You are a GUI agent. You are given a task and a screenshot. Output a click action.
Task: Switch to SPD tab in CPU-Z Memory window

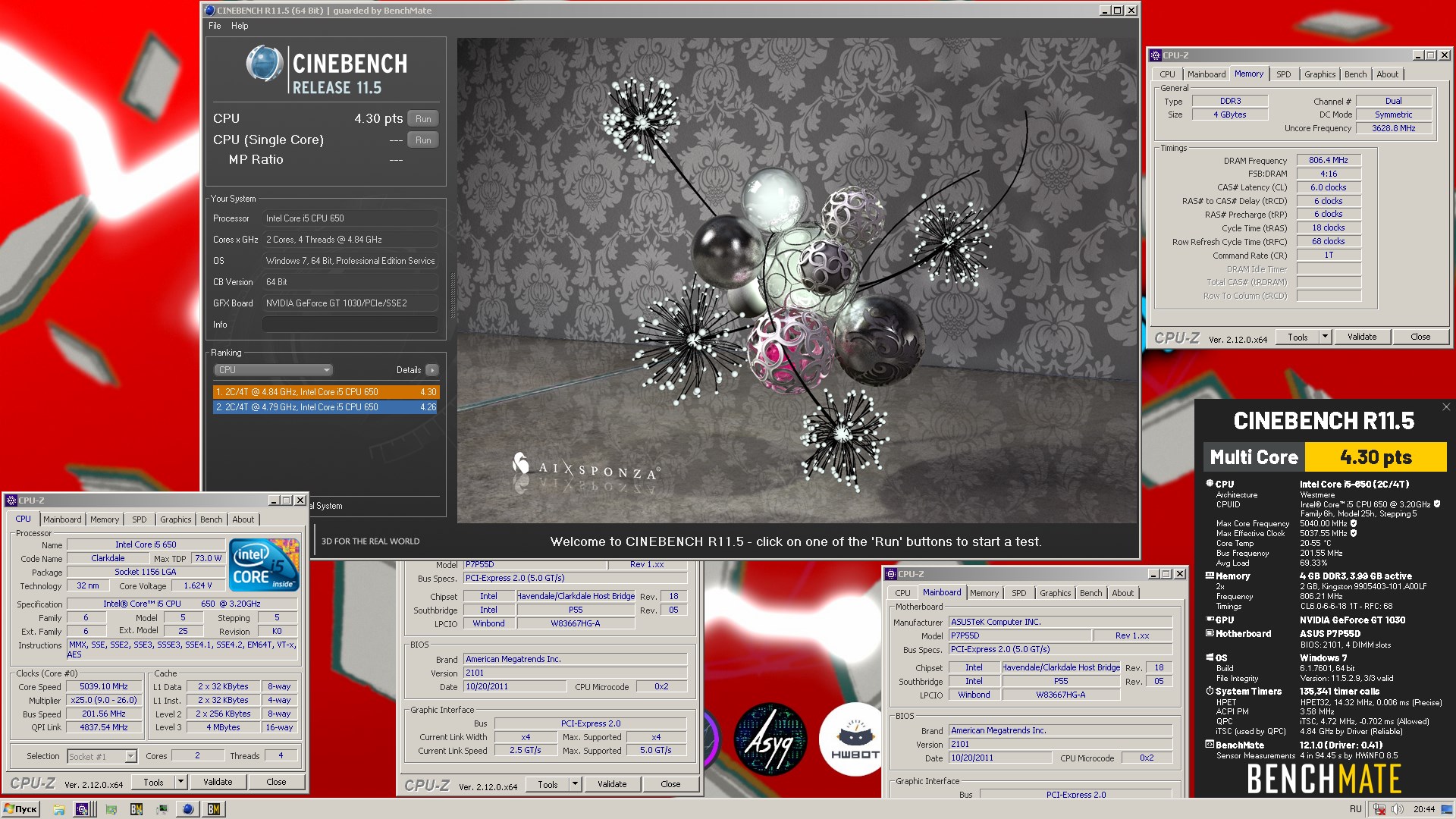point(1283,74)
